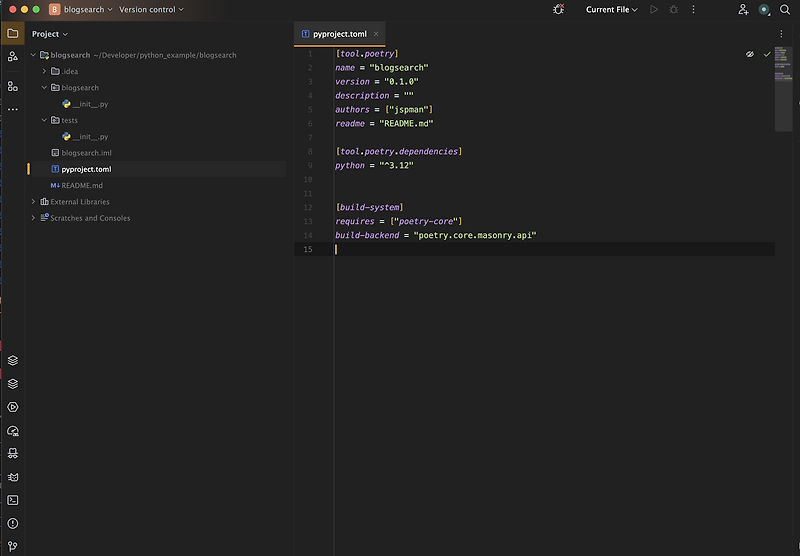Click the description = "" line
The image size is (800, 556).
374,95
